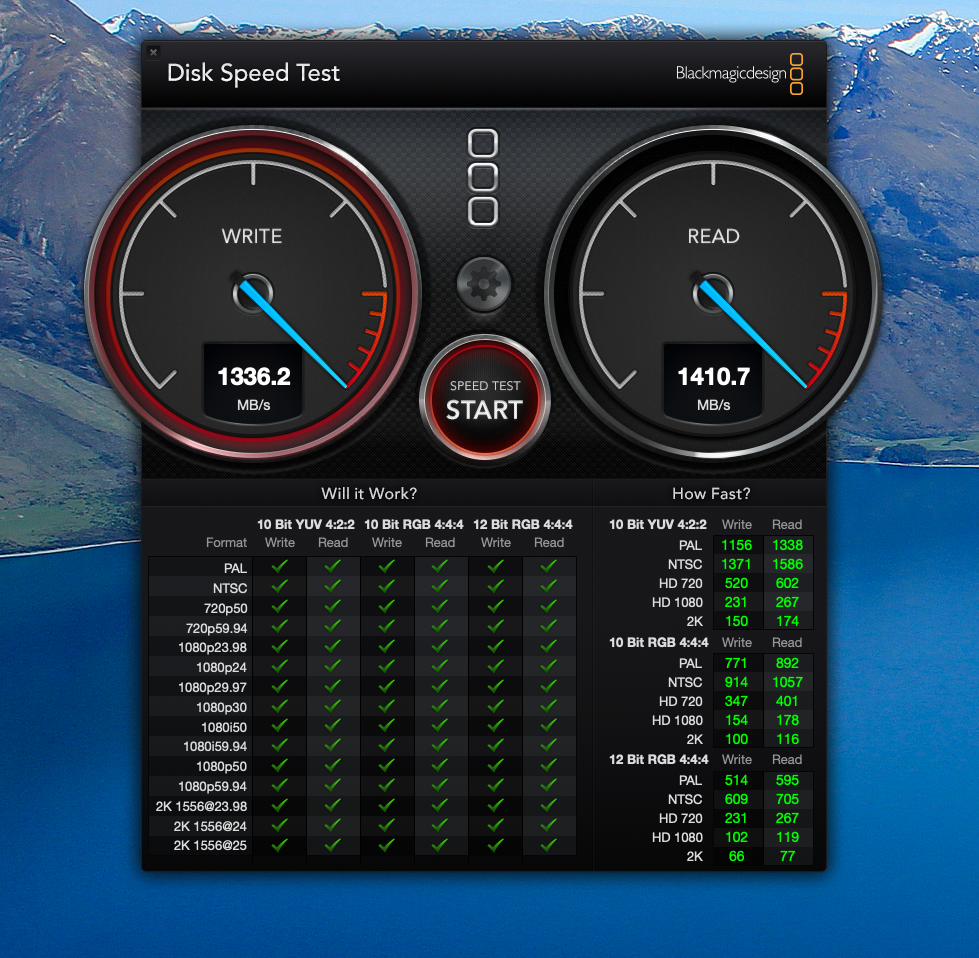Click the 2K 1556@23.98 checkmark under 10 Bit YUV Write

tap(280, 806)
